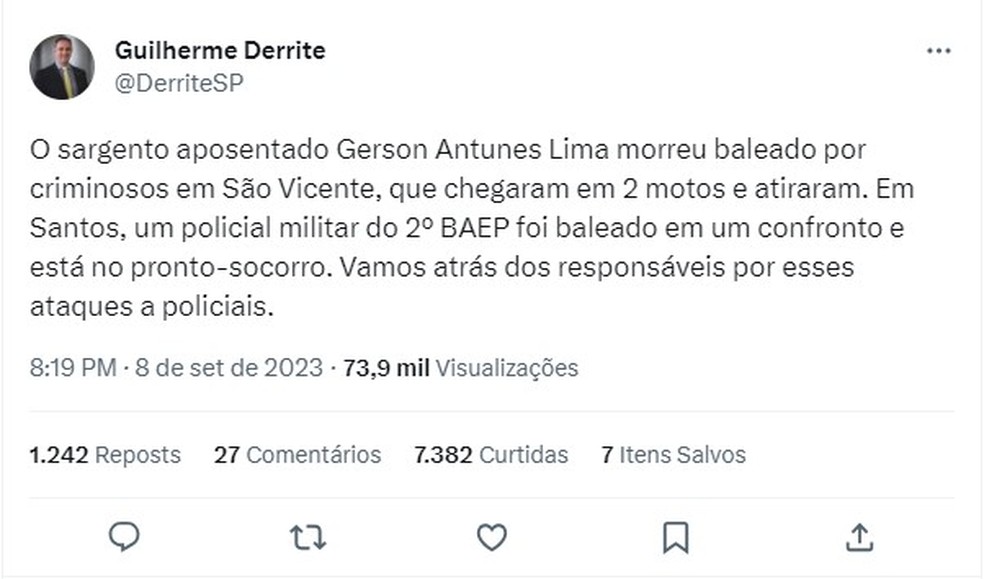Reply using the speech bubble icon
This screenshot has height=579, width=984.
pos(124,537)
